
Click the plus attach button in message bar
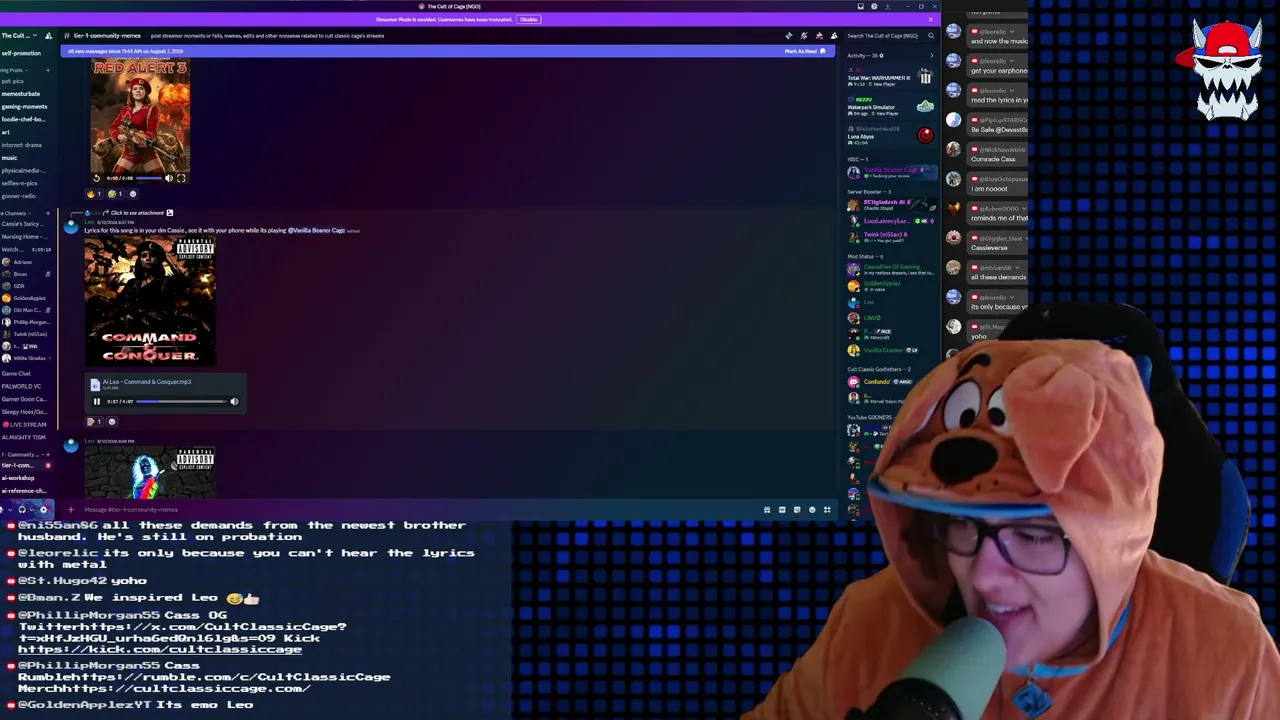71,510
